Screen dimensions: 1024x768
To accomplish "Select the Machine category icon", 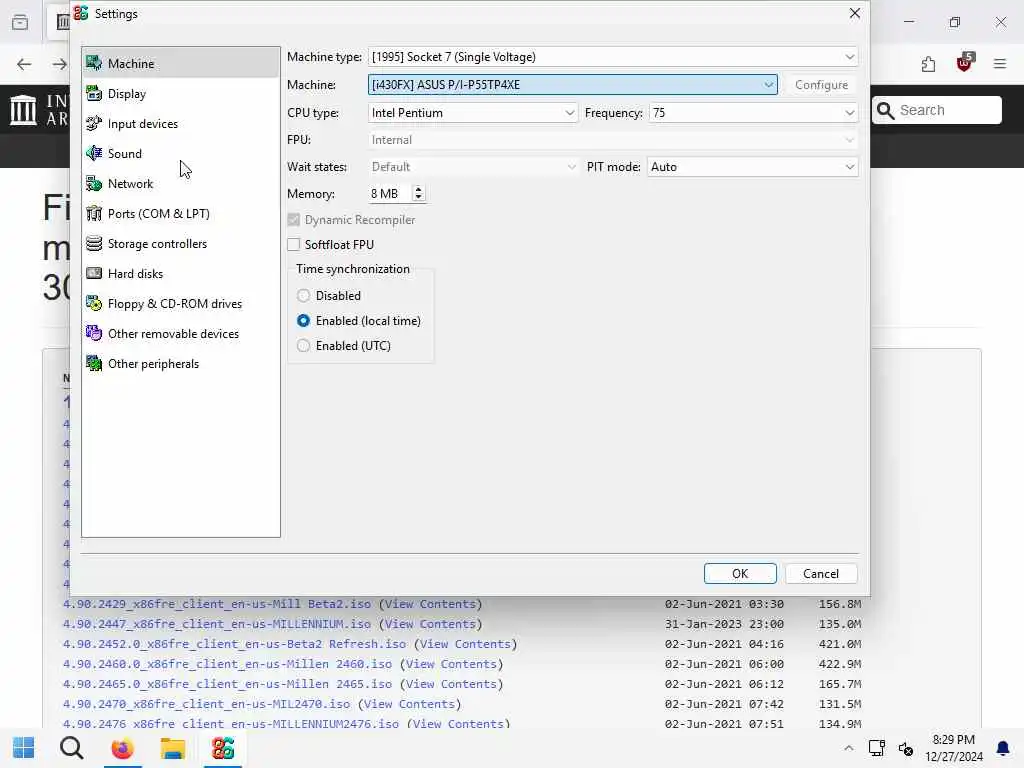I will pos(94,63).
